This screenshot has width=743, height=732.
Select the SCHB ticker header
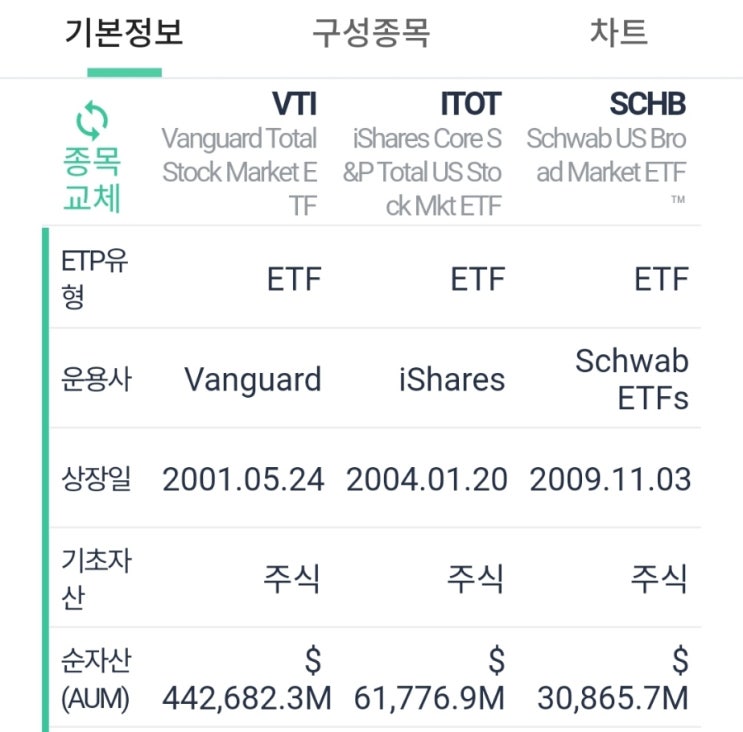coord(648,104)
